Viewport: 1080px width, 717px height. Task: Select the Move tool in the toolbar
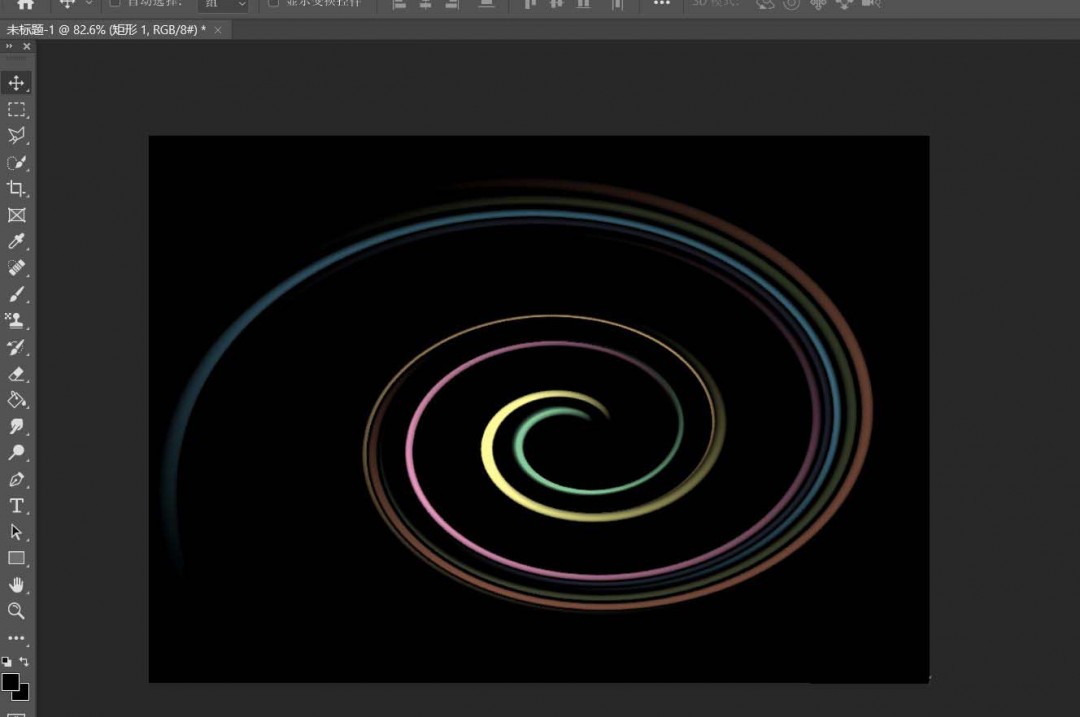(x=17, y=83)
